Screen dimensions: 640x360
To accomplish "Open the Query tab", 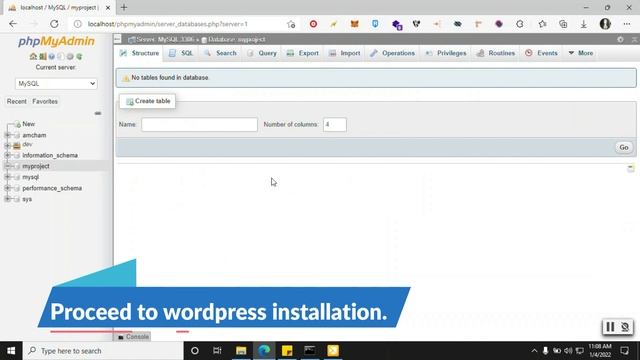I will point(262,53).
